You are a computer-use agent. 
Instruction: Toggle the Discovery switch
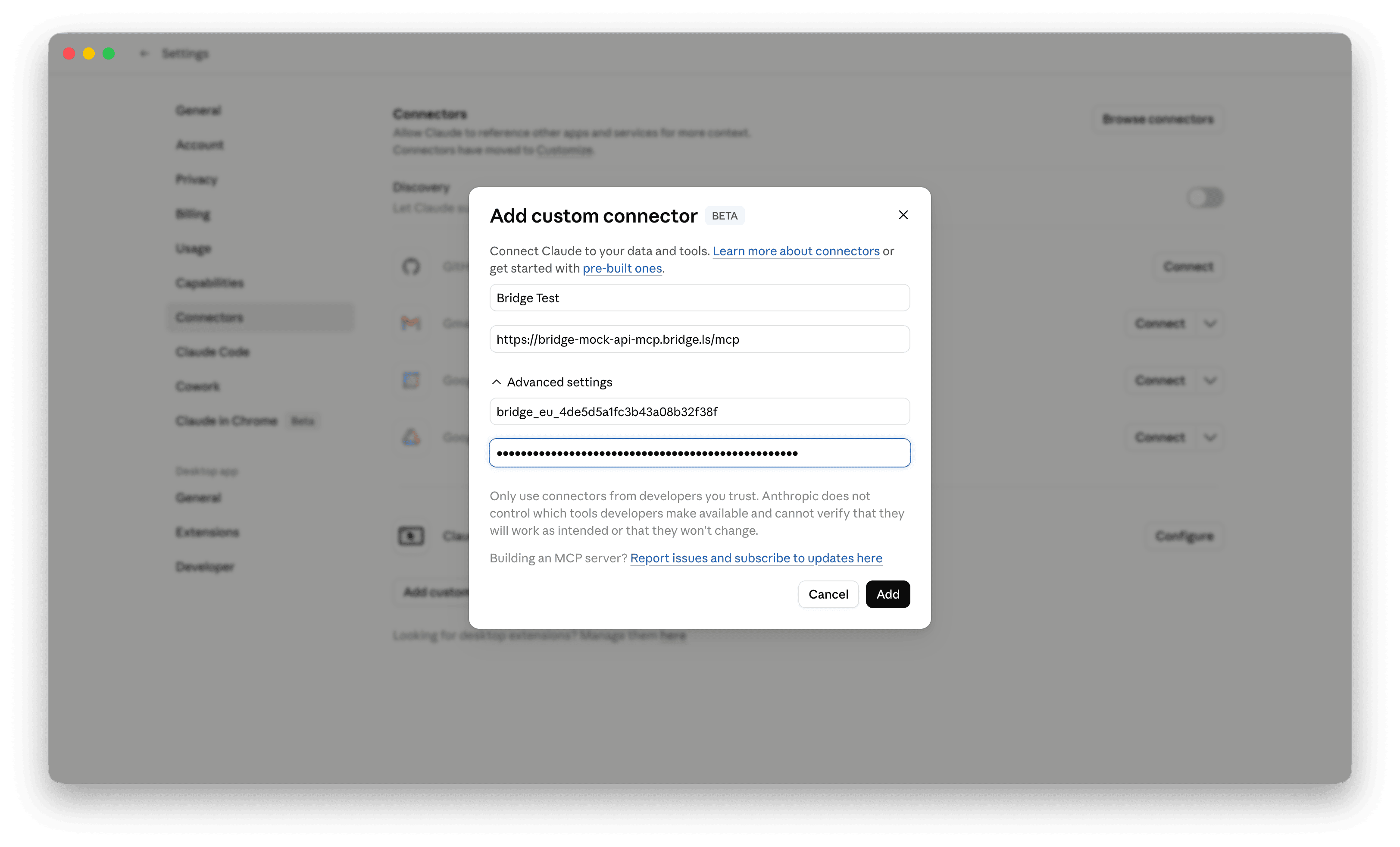[1205, 198]
